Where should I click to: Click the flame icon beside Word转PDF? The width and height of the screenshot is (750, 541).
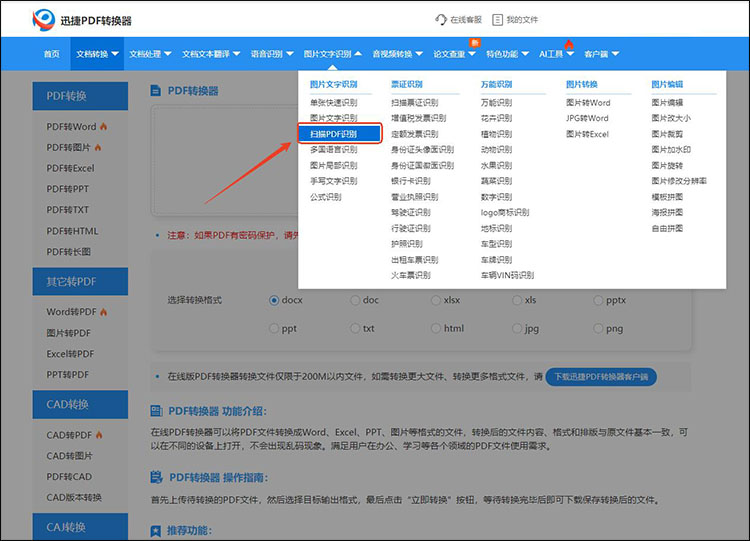[103, 312]
